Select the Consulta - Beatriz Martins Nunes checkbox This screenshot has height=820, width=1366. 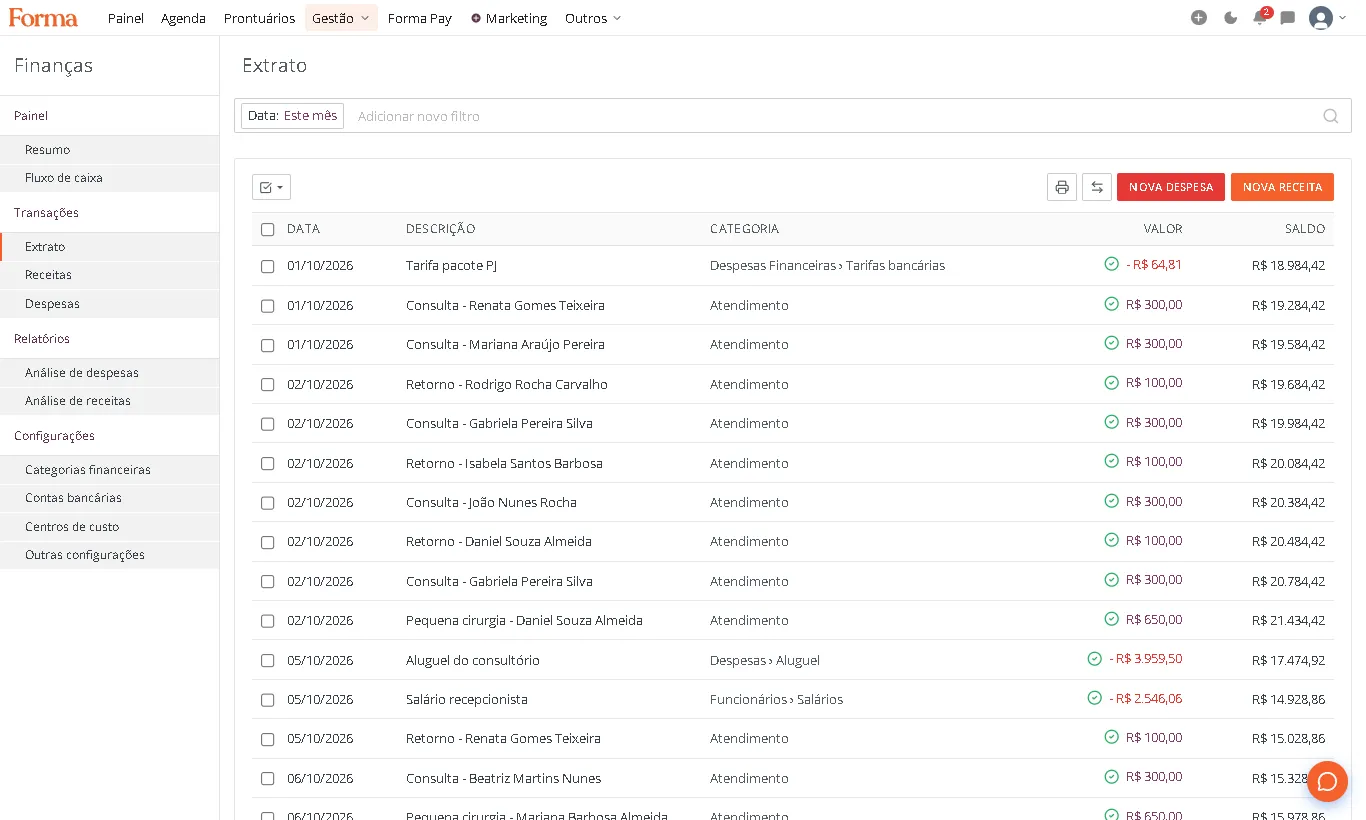[x=267, y=779]
